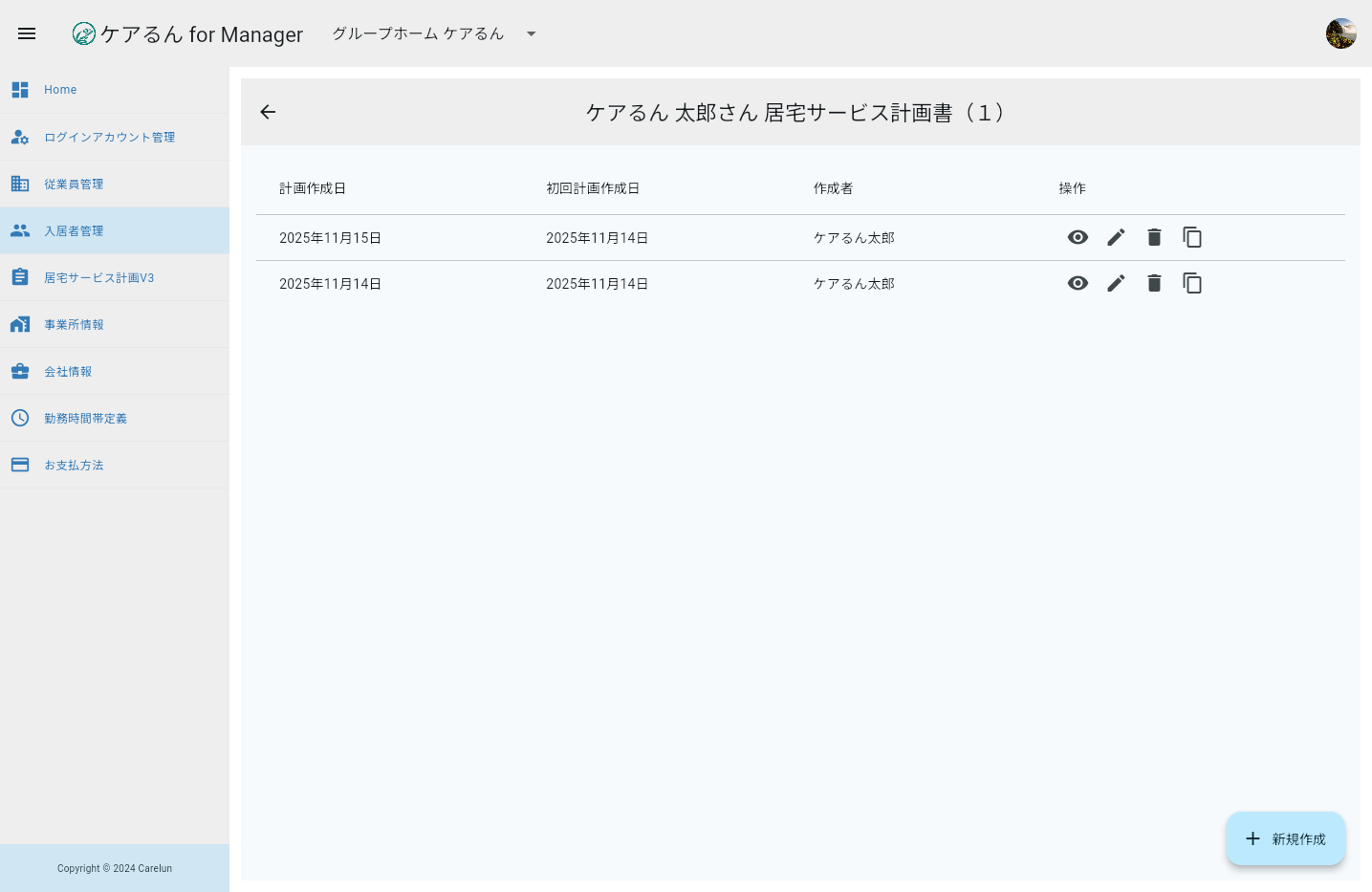Click the 勤務時間帯定義 clock icon
Image resolution: width=1372 pixels, height=892 pixels.
(x=20, y=418)
